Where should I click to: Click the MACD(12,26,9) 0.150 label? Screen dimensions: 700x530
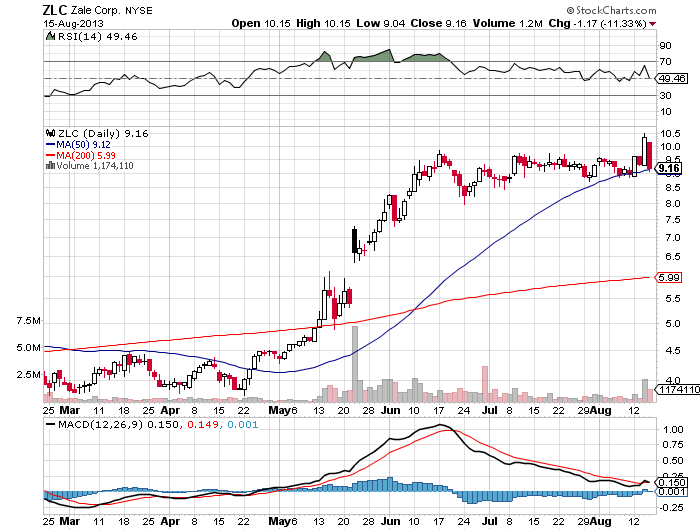[x=118, y=425]
